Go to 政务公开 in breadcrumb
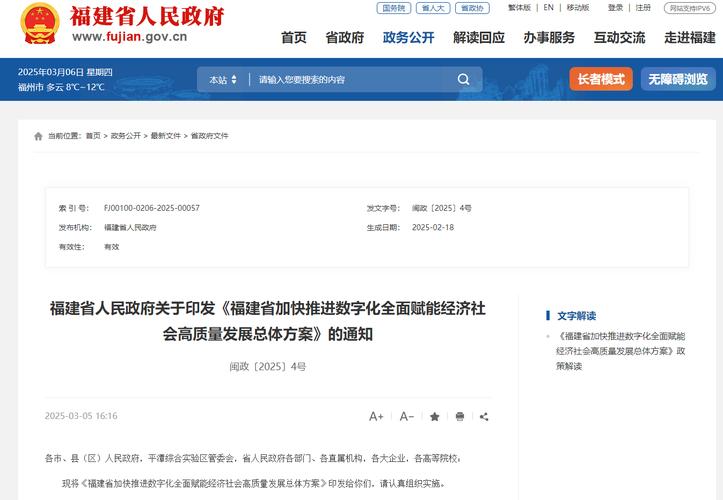This screenshot has height=500, width=723. click(x=125, y=136)
